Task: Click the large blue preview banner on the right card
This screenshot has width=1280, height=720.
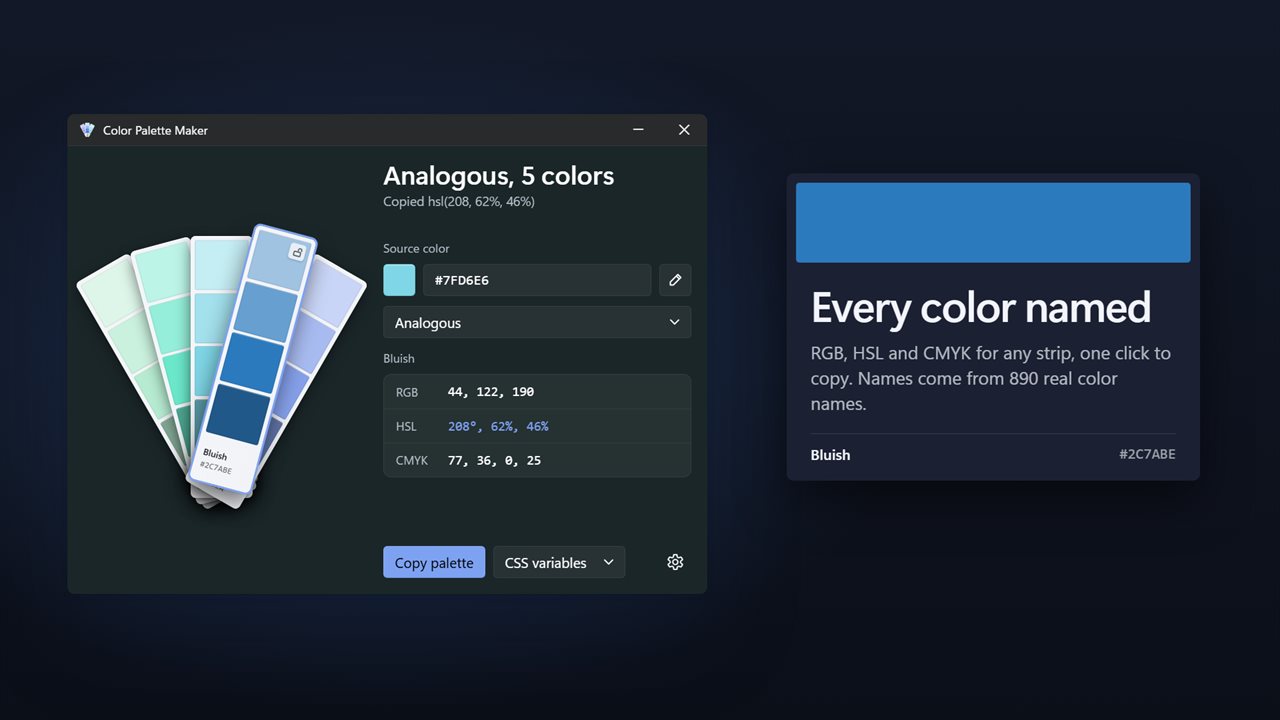Action: coord(993,222)
